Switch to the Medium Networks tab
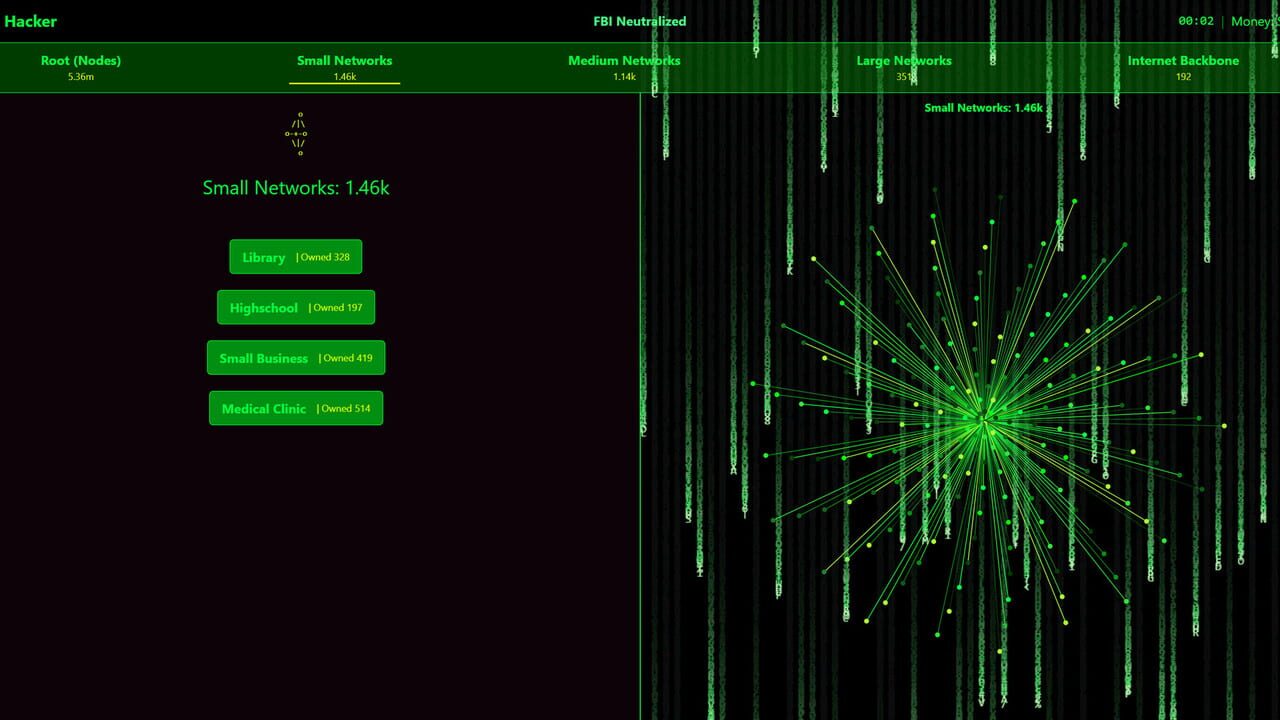This screenshot has height=720, width=1280. point(624,67)
